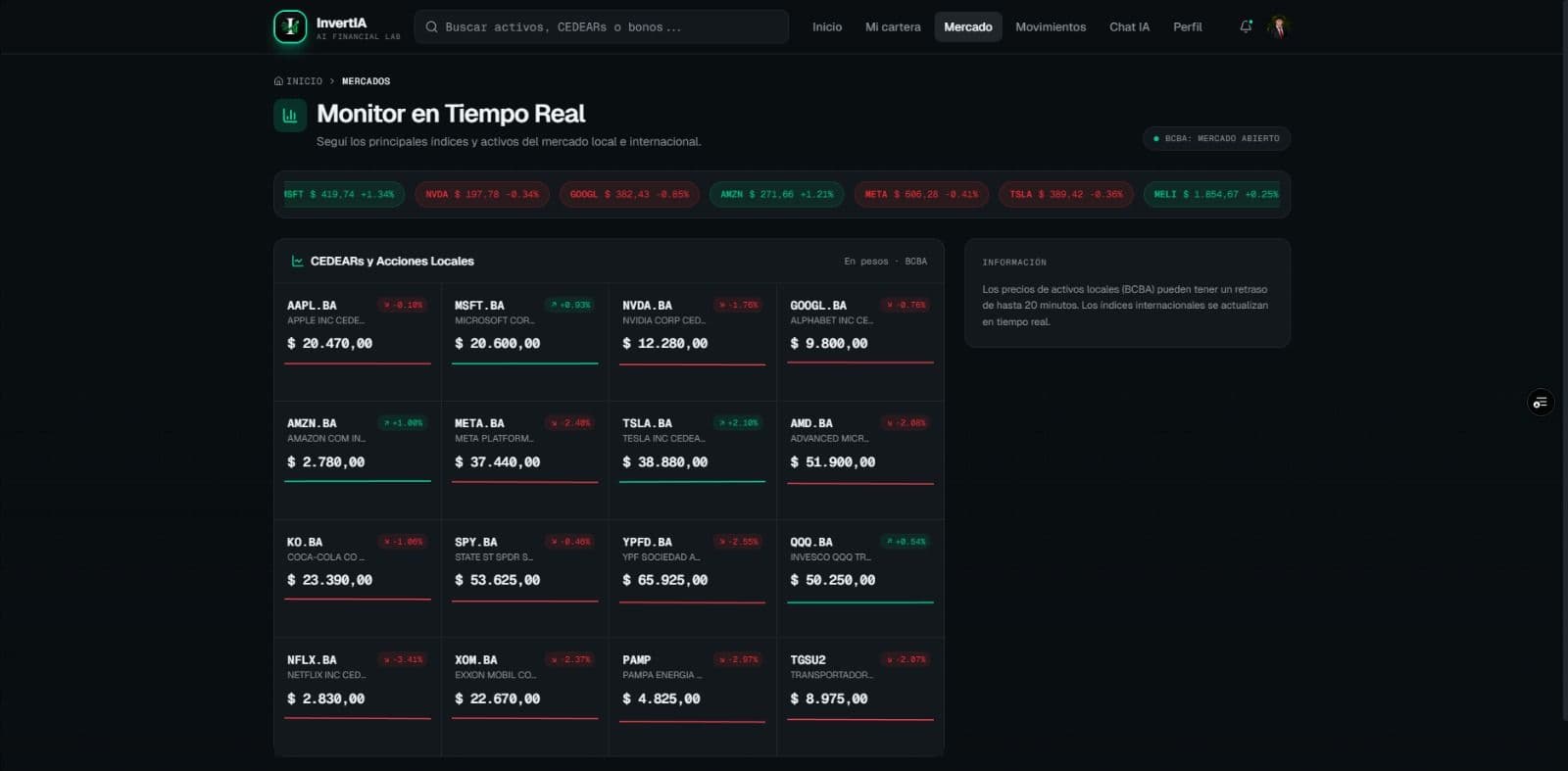Focus the Buscar activos search field
This screenshot has width=1568, height=771.
[x=602, y=27]
